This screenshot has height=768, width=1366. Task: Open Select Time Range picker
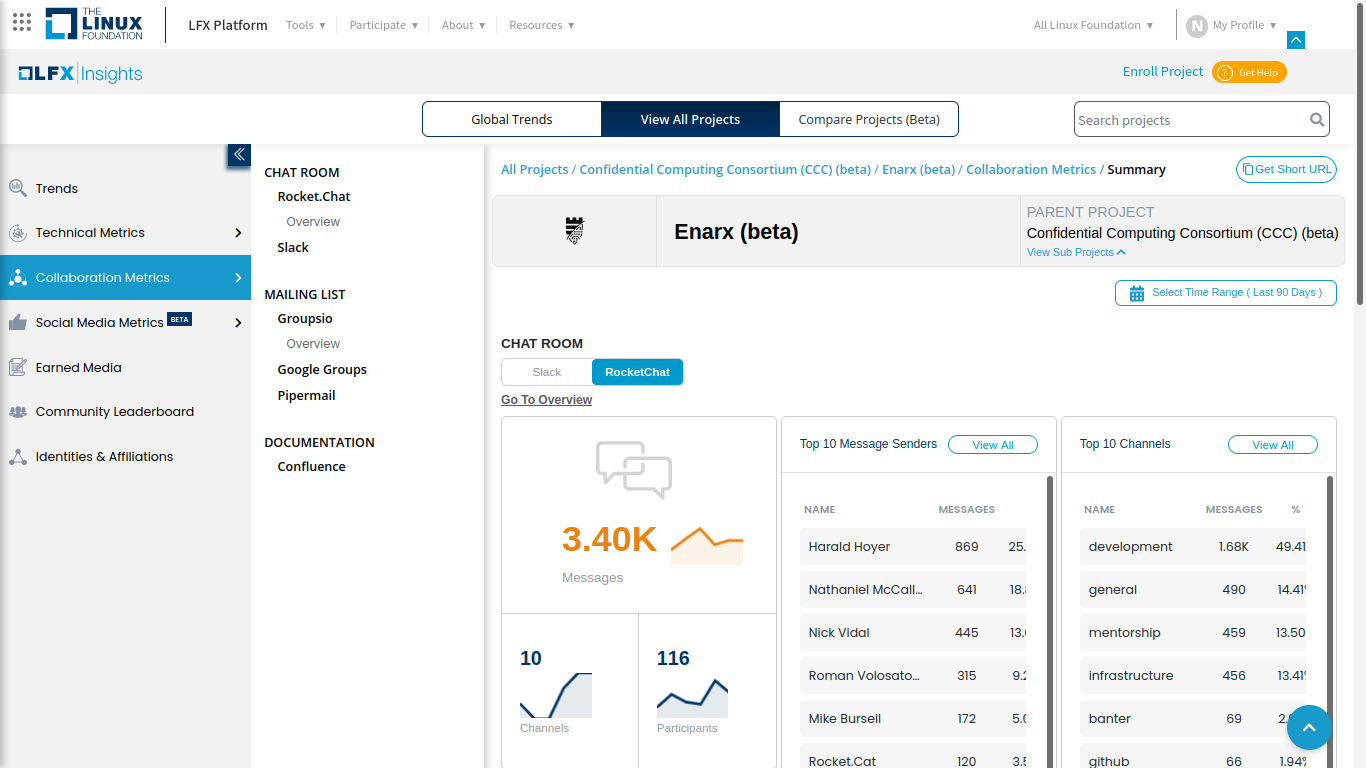coord(1226,293)
